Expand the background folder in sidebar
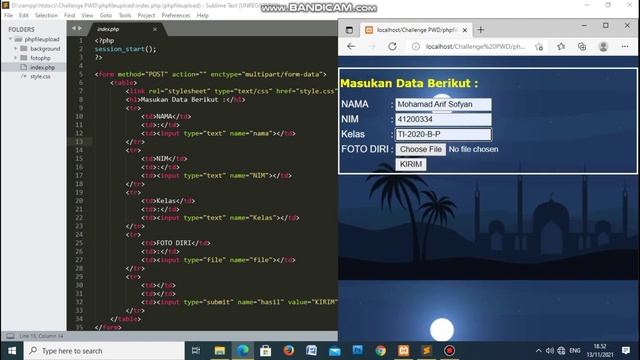 point(16,49)
